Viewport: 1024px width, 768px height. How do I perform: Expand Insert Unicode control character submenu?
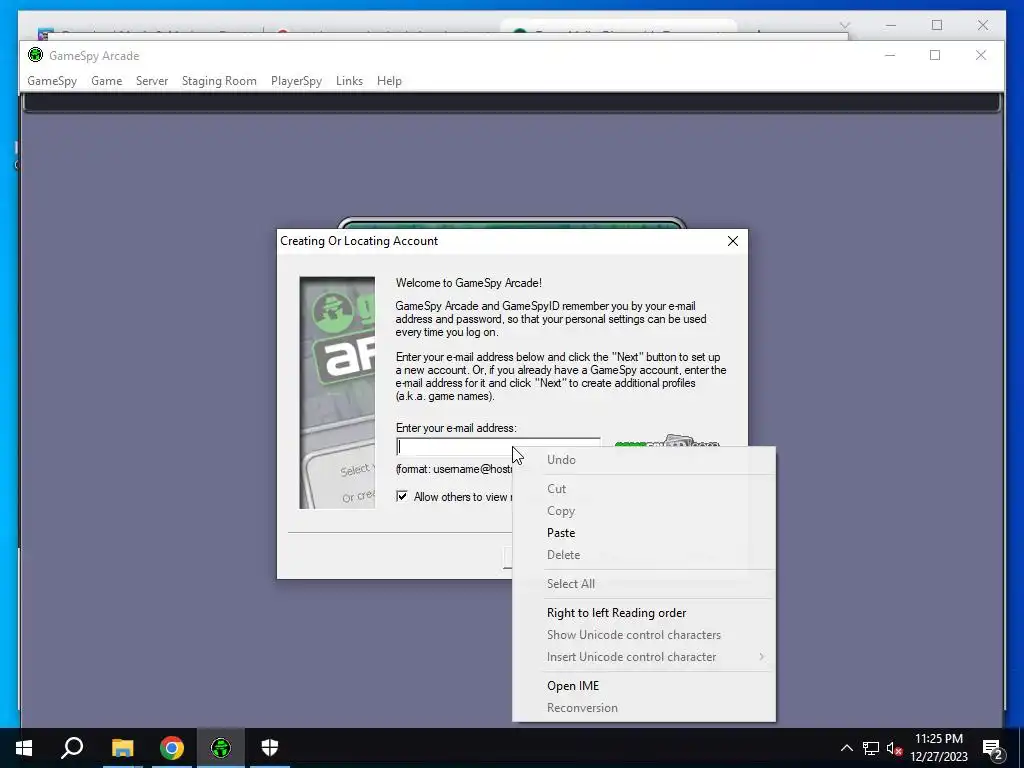[644, 657]
